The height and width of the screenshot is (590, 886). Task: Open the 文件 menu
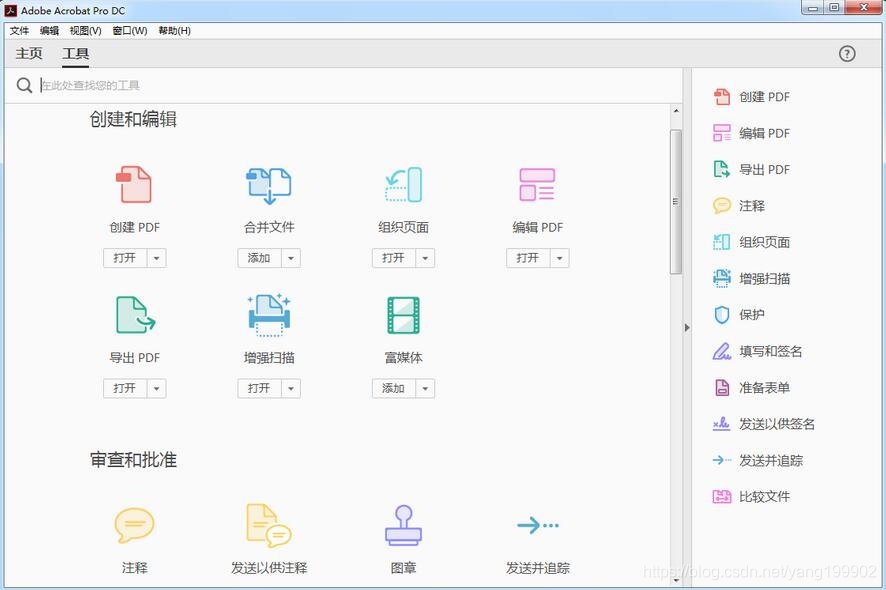click(x=19, y=31)
